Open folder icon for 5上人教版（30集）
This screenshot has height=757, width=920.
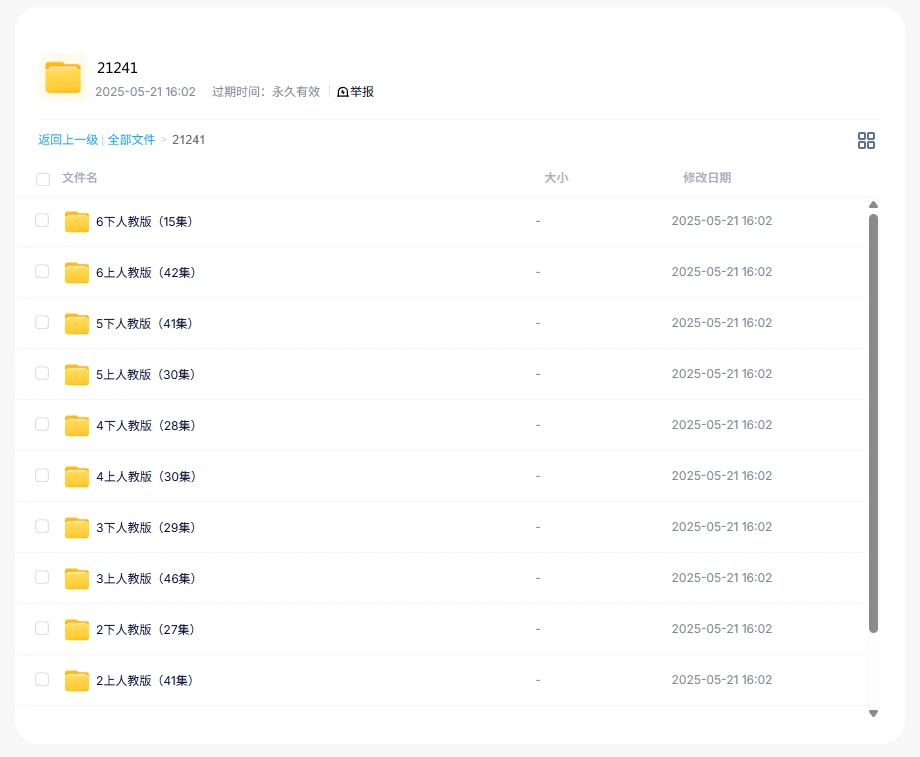(77, 375)
